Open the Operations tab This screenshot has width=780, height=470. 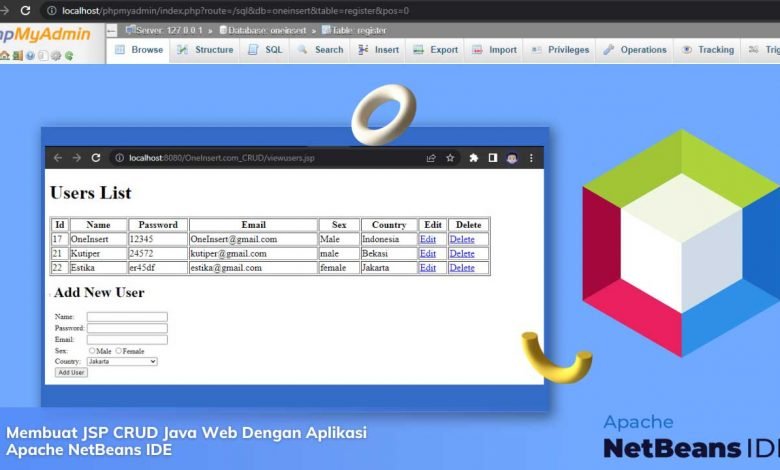635,50
